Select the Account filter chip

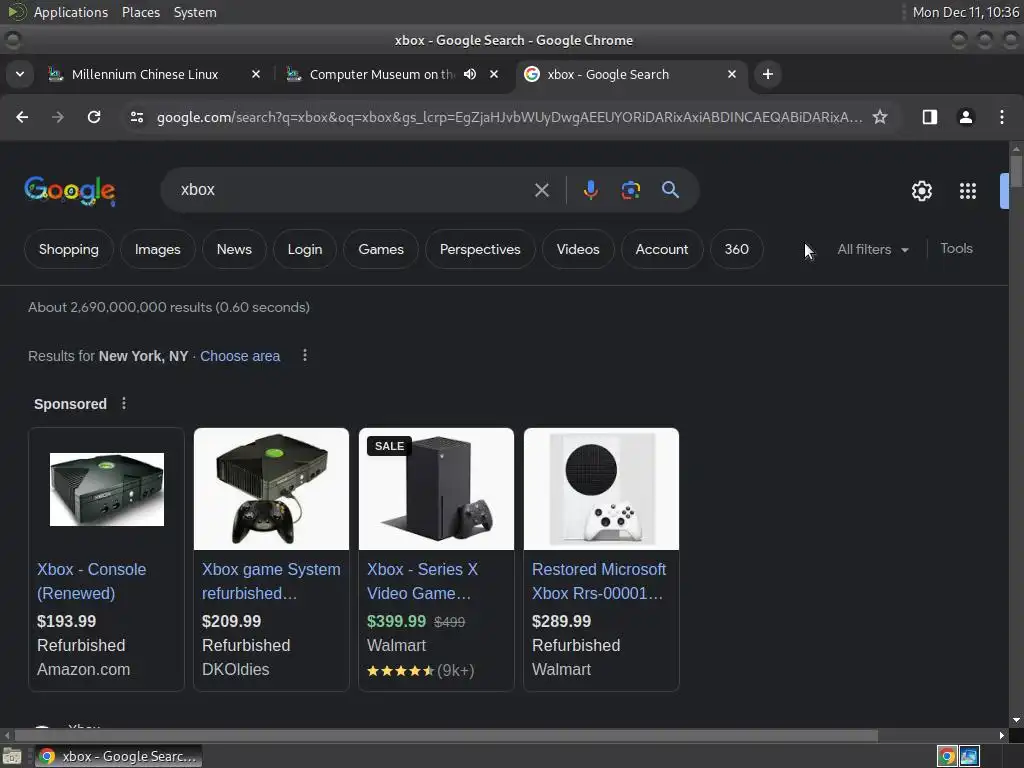click(662, 249)
